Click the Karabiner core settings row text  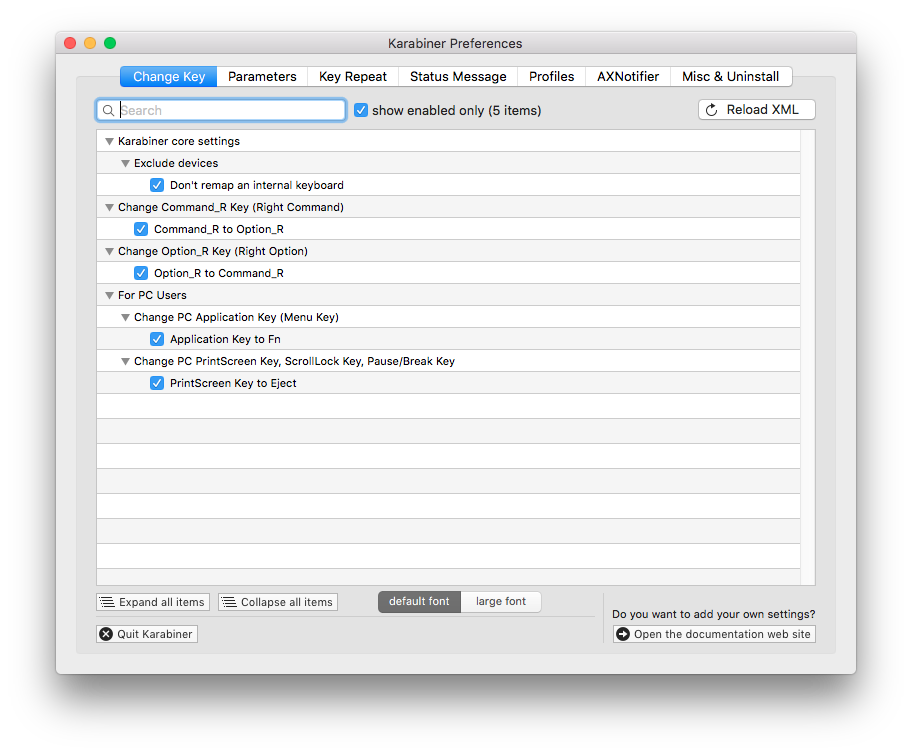coord(179,141)
